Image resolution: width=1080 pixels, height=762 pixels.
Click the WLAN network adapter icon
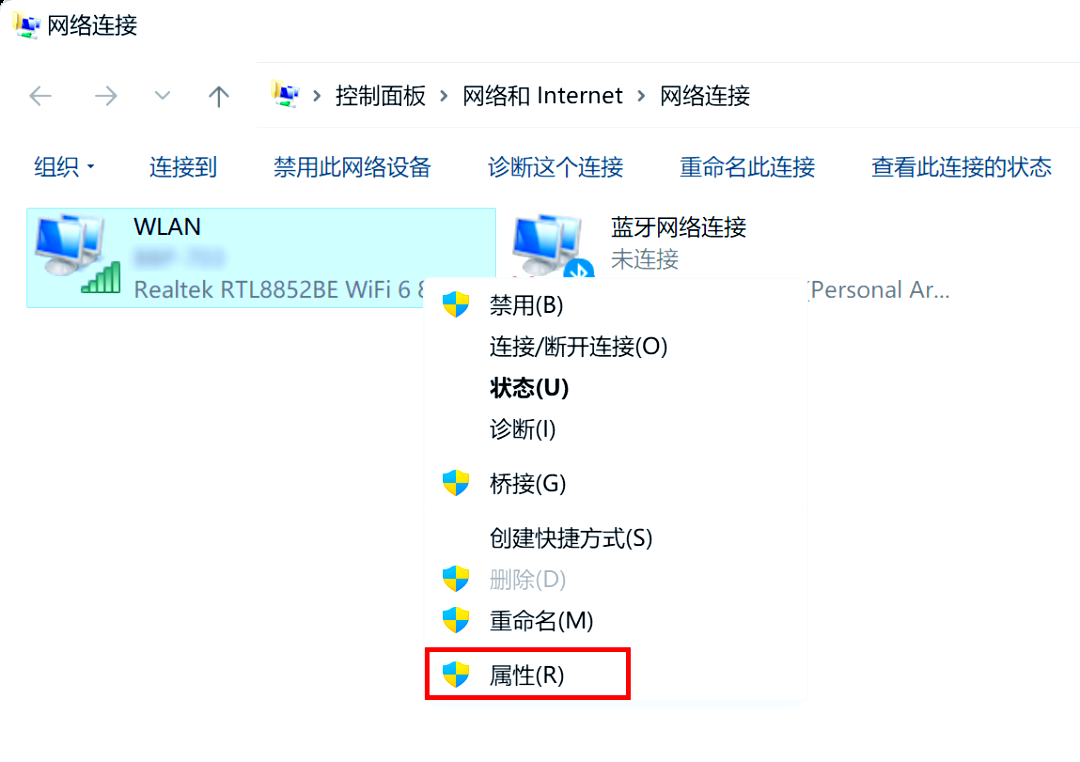(76, 254)
